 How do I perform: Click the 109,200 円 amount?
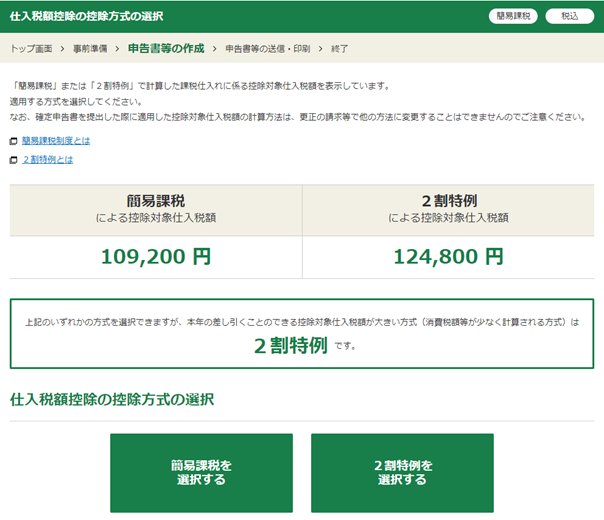tap(156, 257)
